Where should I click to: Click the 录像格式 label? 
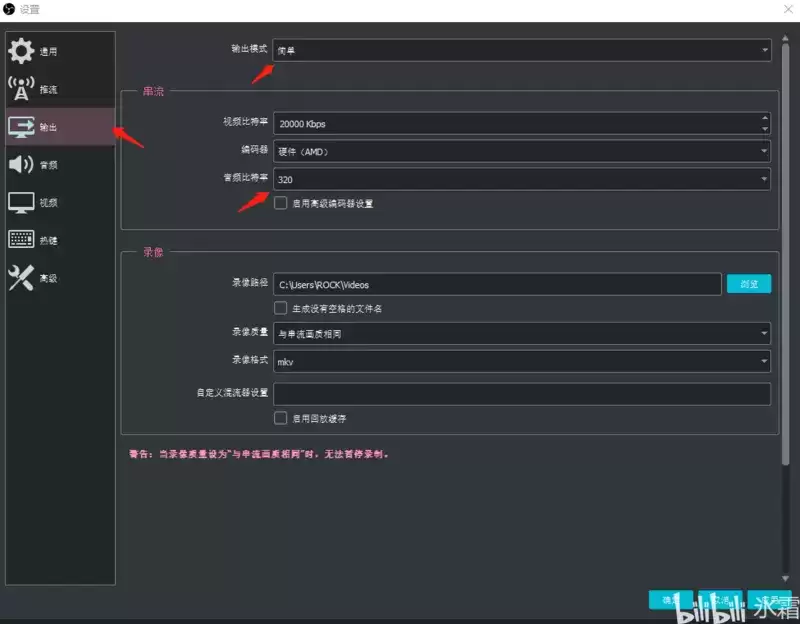pyautogui.click(x=249, y=359)
